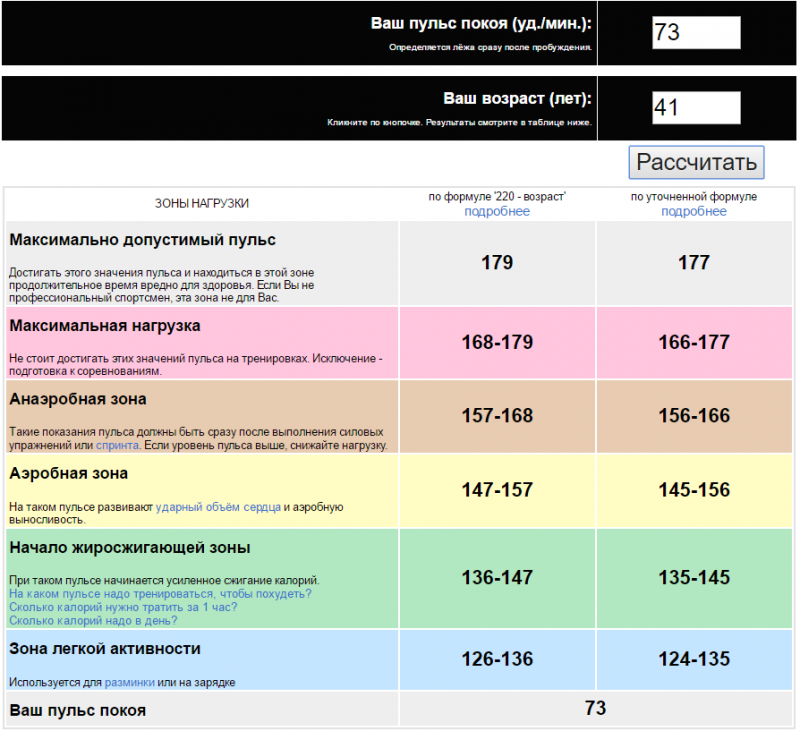The width and height of the screenshot is (800, 731).
Task: Click the 126-136 light activity cell
Action: tap(497, 659)
